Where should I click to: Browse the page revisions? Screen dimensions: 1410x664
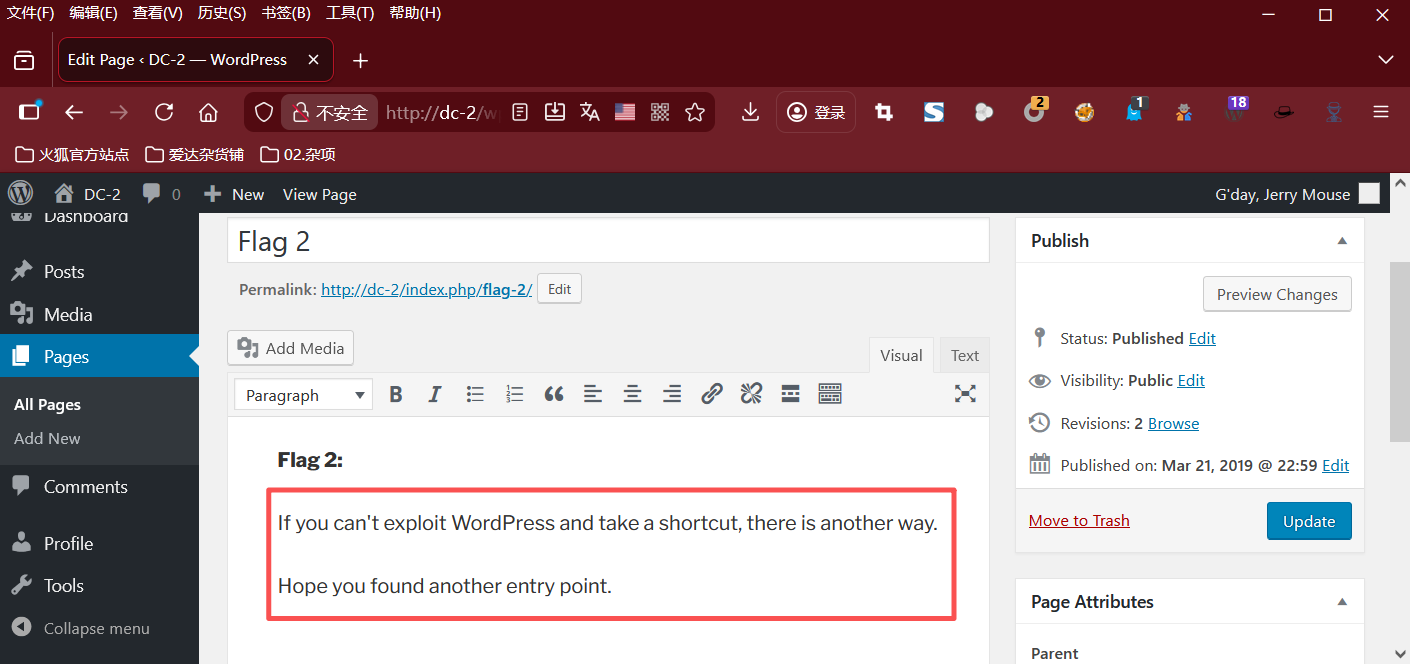pos(1173,423)
